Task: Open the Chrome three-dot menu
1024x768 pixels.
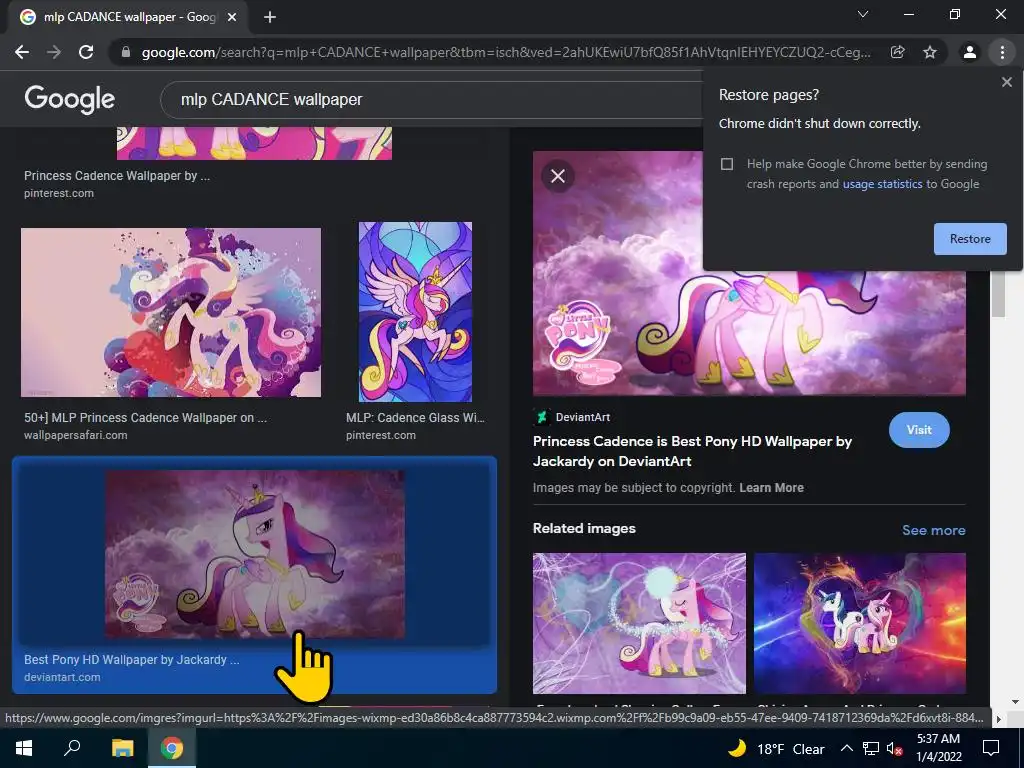Action: pos(1002,52)
